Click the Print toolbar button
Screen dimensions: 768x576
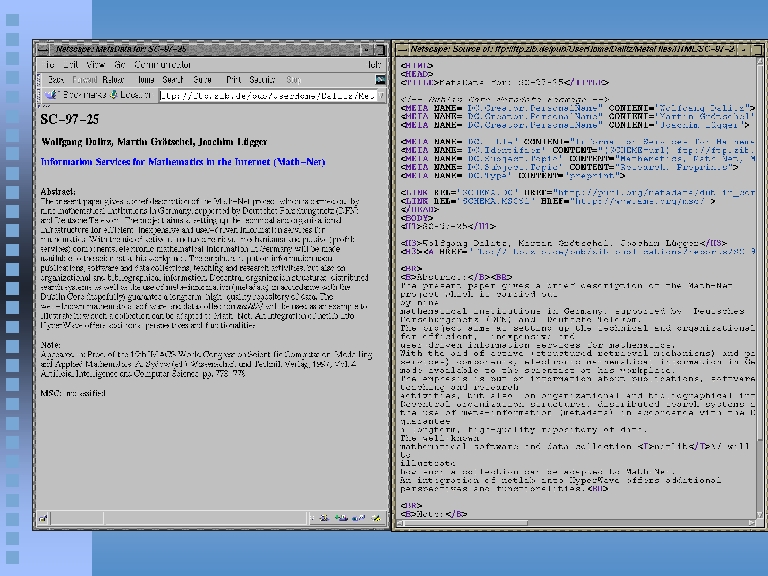233,79
